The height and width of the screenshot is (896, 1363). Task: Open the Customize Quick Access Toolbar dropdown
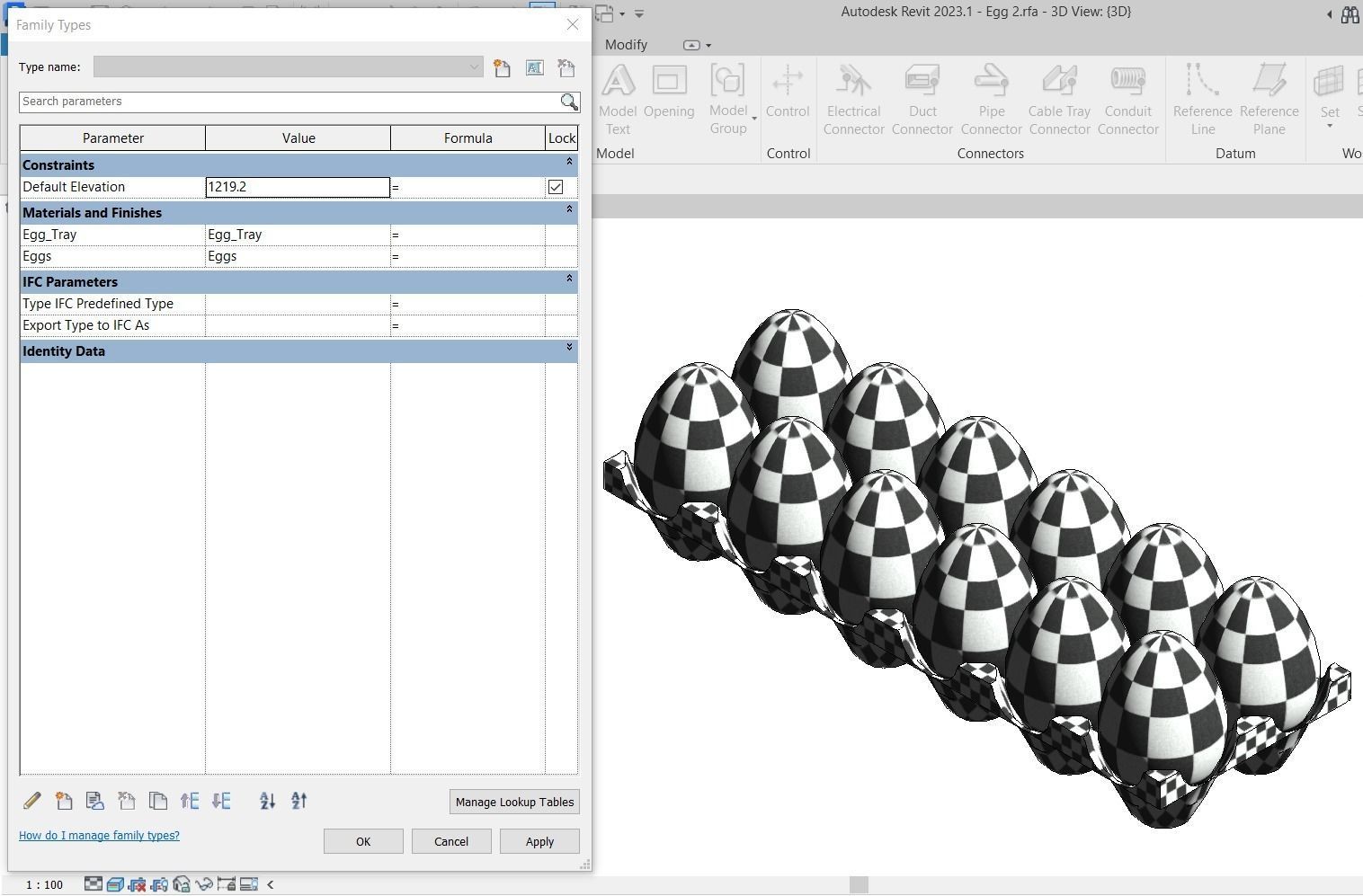[639, 13]
